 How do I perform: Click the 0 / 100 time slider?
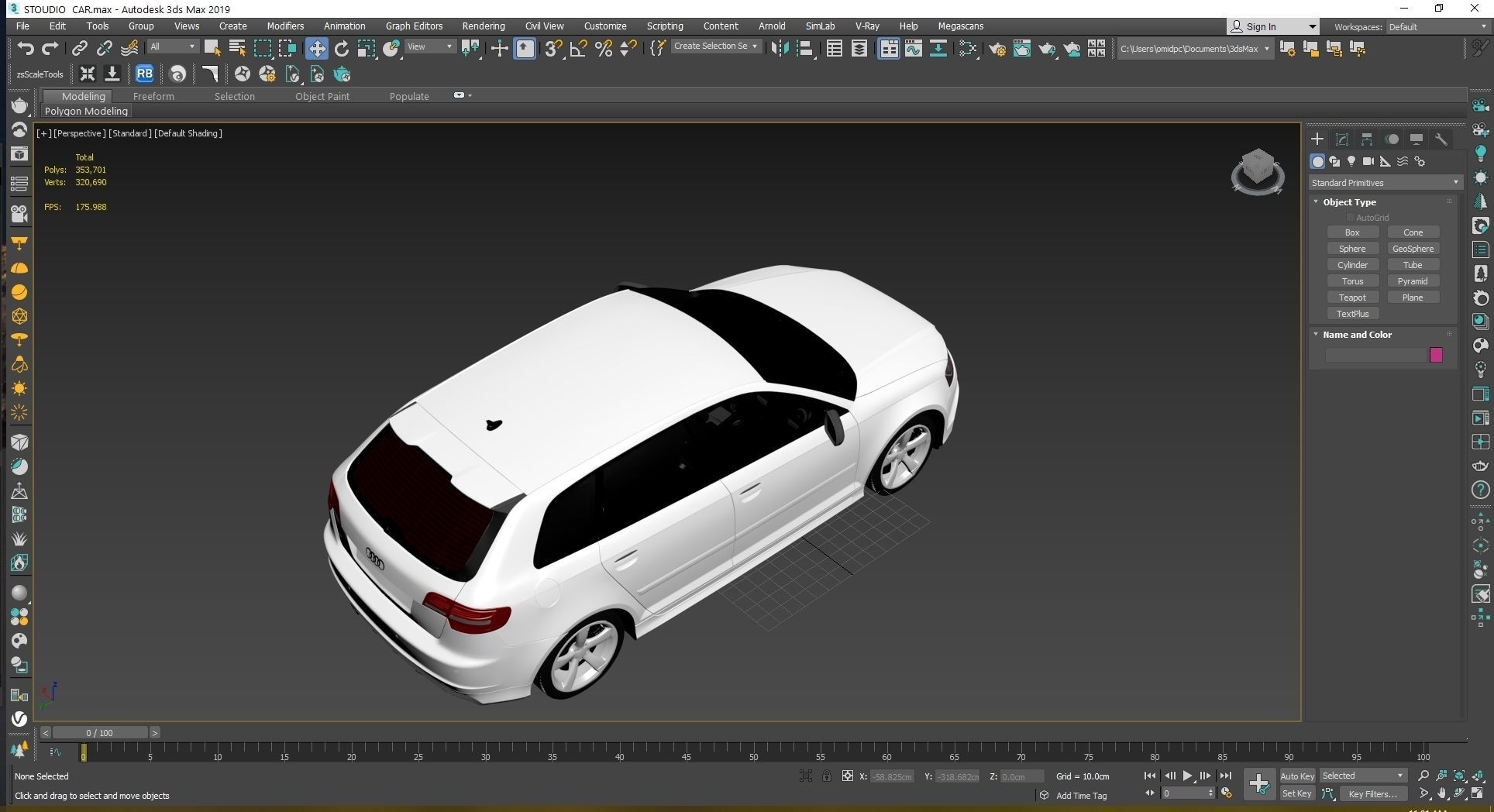(99, 733)
